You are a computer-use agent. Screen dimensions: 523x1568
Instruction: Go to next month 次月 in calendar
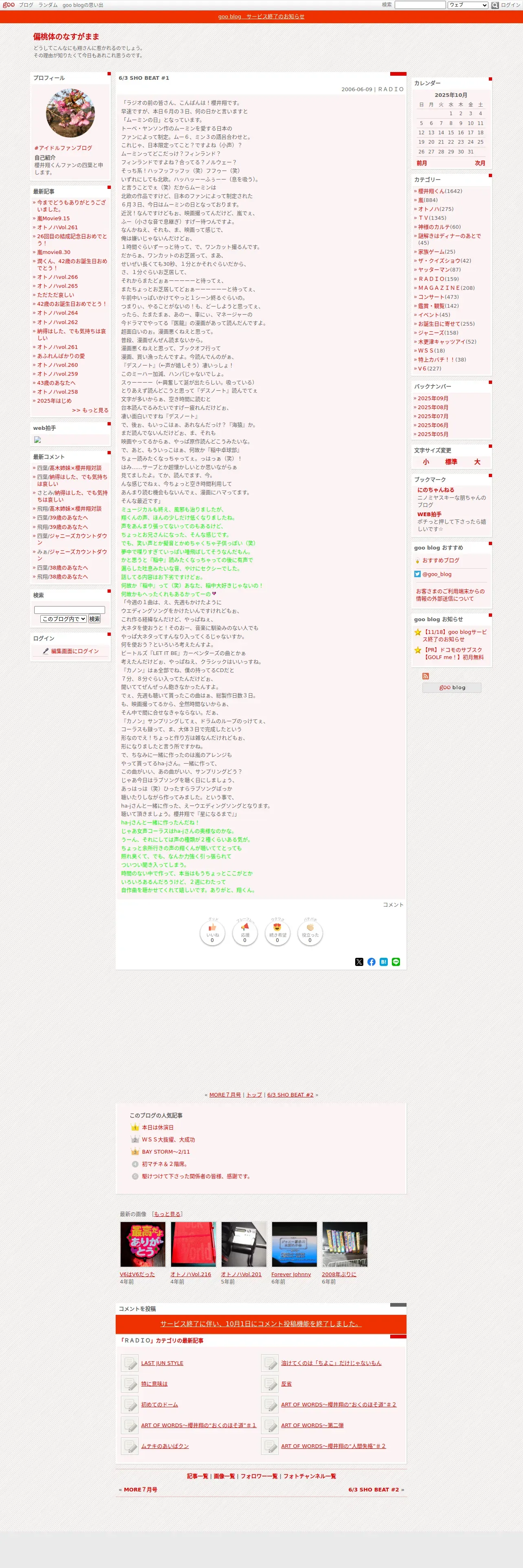click(480, 163)
